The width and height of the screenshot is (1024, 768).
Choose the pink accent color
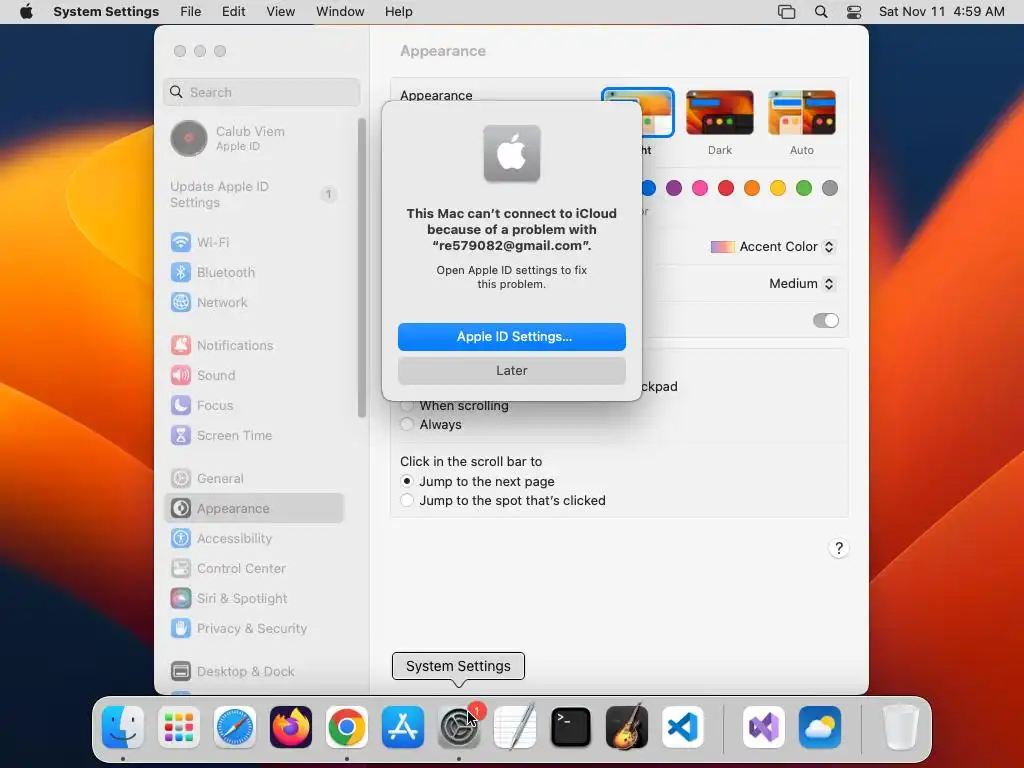pyautogui.click(x=700, y=188)
